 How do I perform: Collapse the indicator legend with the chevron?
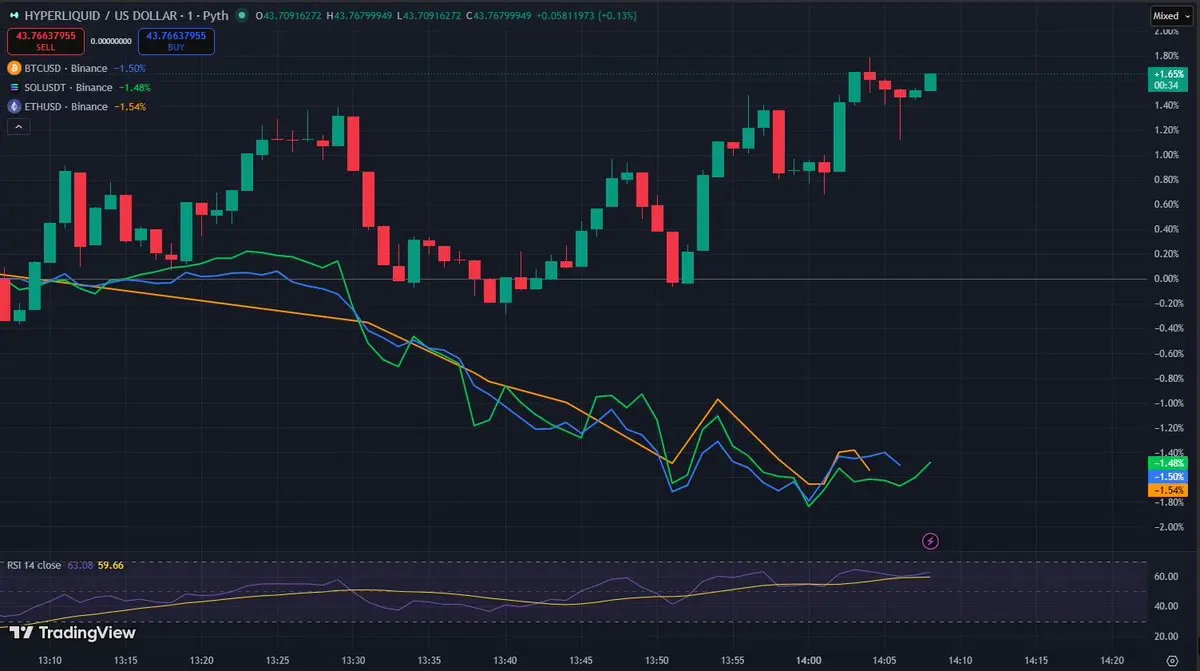click(19, 126)
